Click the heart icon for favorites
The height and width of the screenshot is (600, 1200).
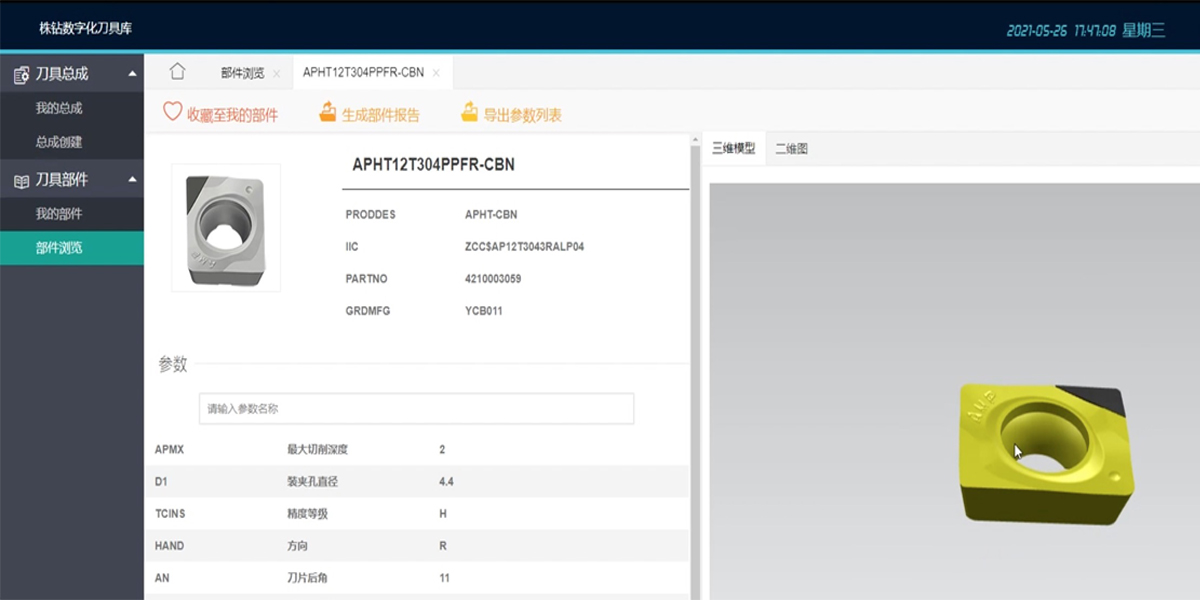pos(172,113)
